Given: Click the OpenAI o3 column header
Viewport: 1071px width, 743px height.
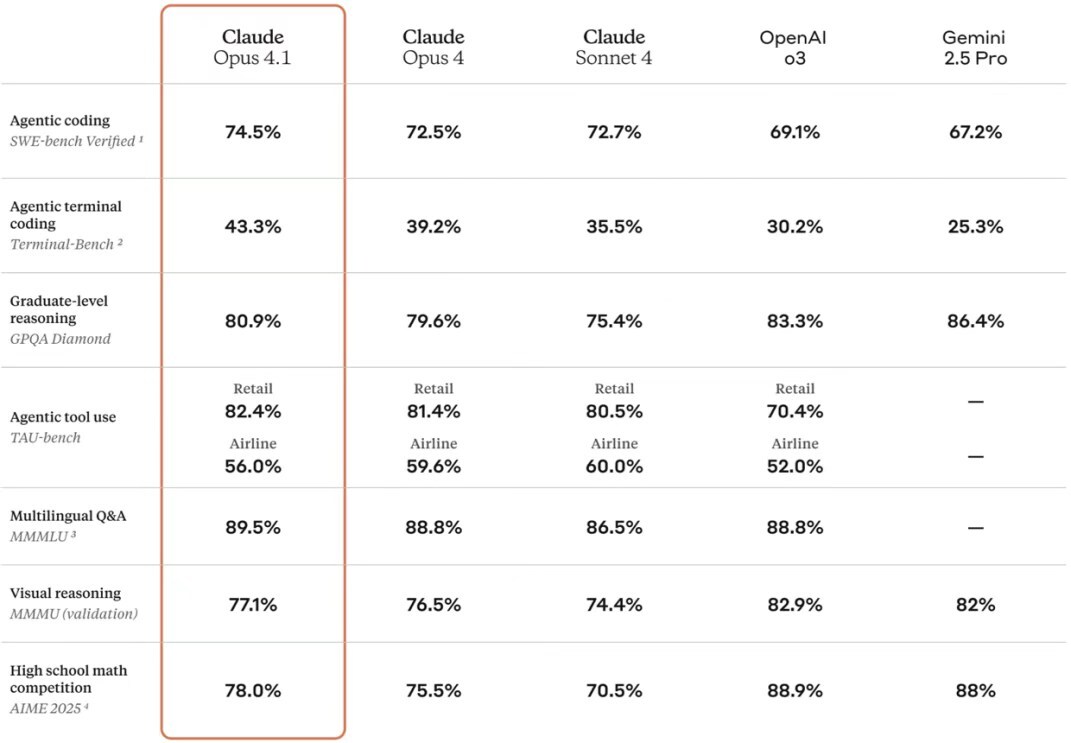Looking at the screenshot, I should coord(793,47).
